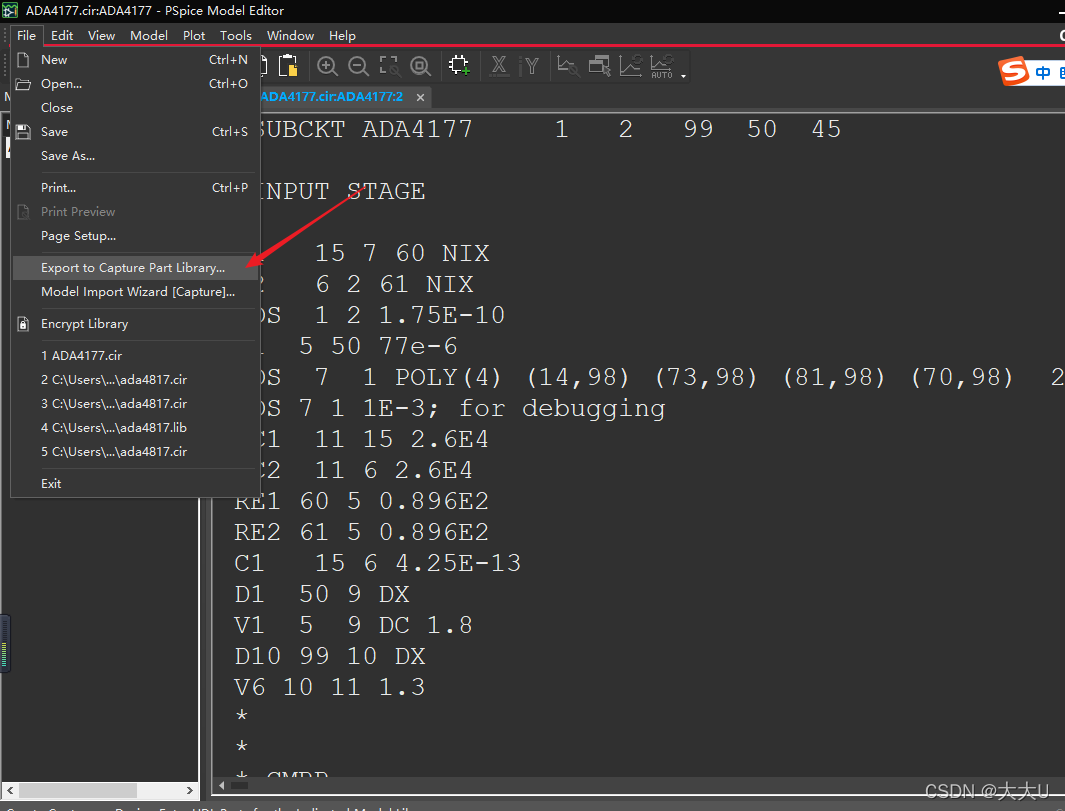Click the New document icon in File menu
The height and width of the screenshot is (811, 1065).
coord(23,60)
